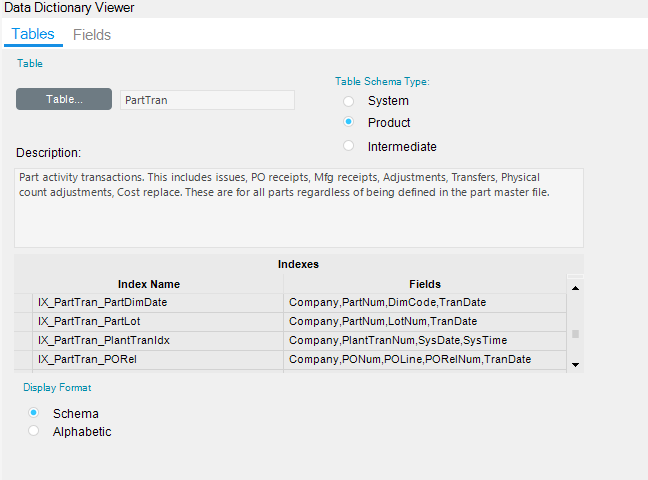This screenshot has height=480, width=648.
Task: Click the Description label
Action: pyautogui.click(x=48, y=153)
